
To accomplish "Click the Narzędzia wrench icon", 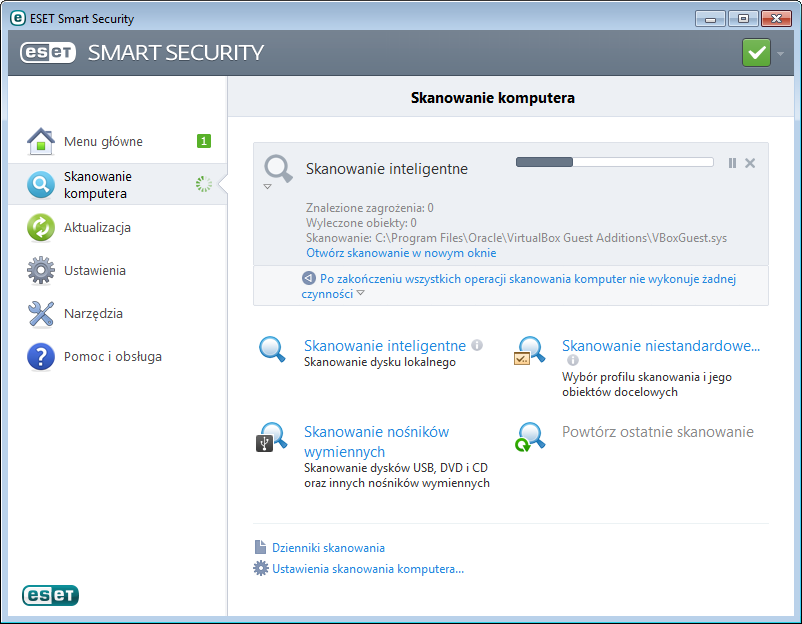I will (x=41, y=314).
